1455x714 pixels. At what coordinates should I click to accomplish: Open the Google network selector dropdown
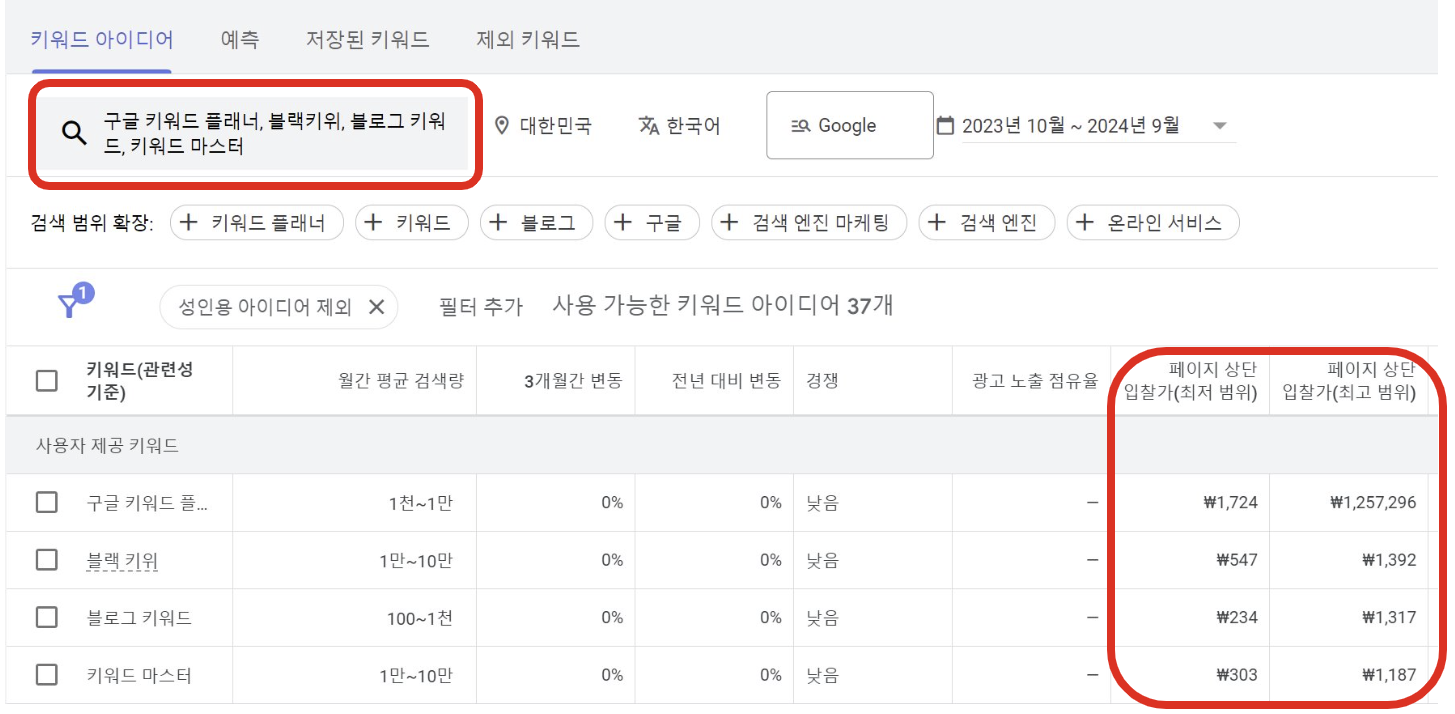850,125
